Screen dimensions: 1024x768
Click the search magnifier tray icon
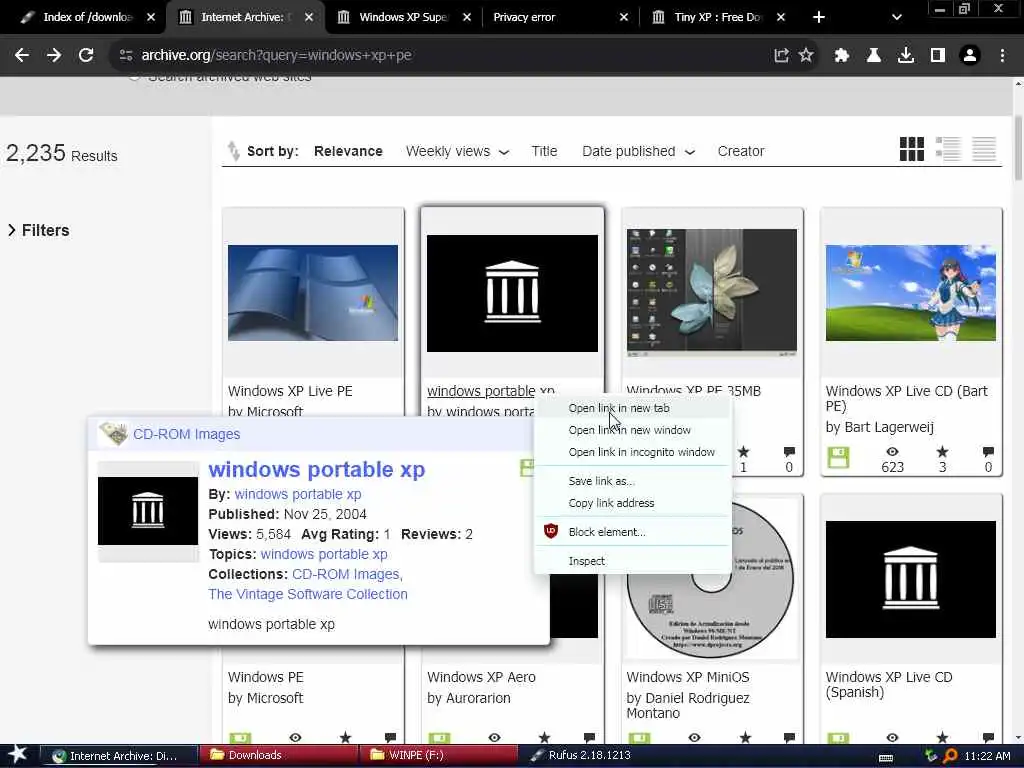point(950,756)
